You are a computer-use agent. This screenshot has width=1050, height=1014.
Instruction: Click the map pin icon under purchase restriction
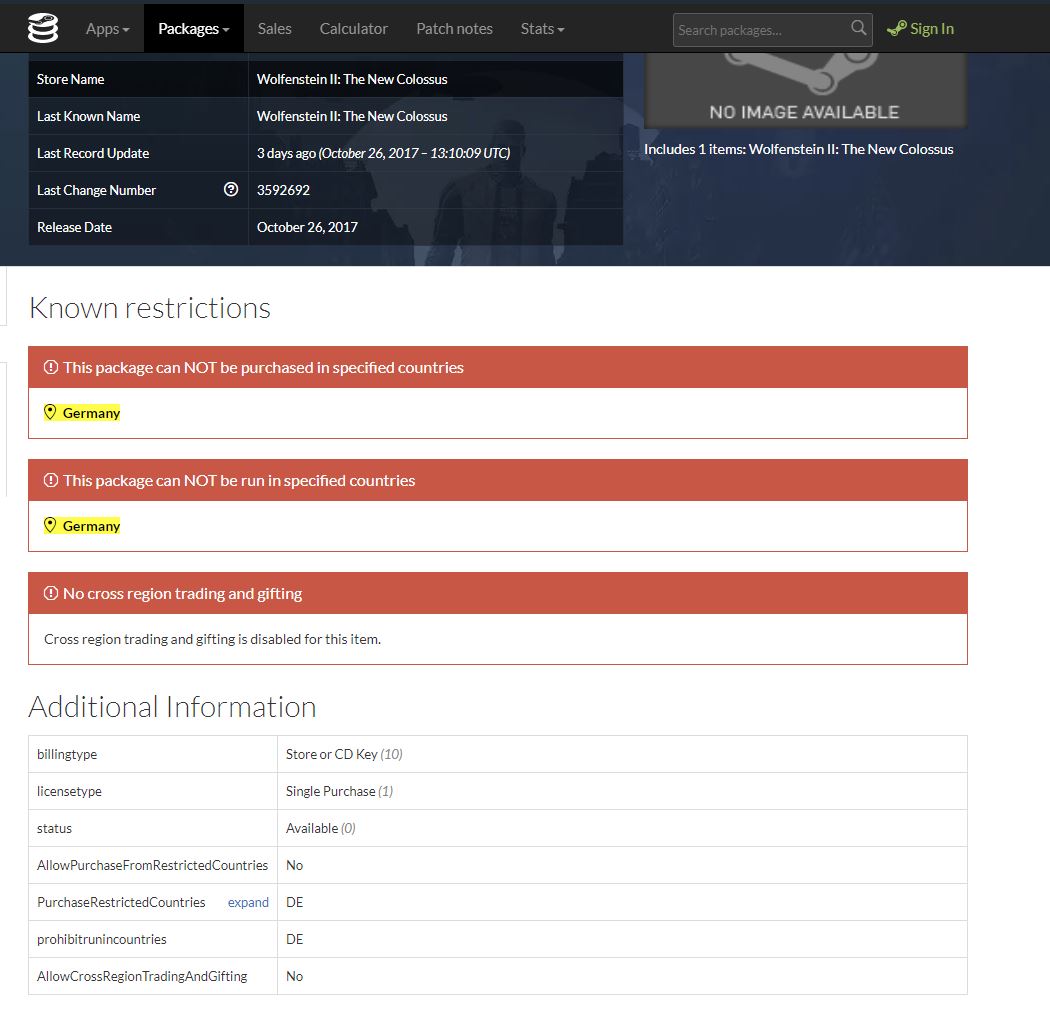(x=50, y=412)
